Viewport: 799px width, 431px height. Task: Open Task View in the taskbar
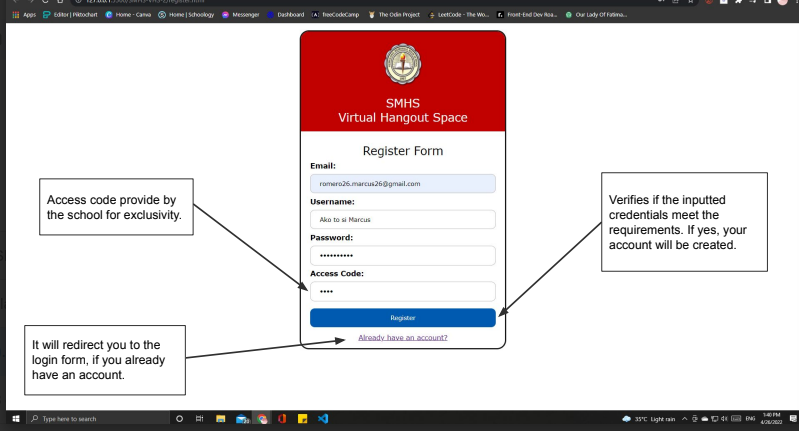[200, 419]
